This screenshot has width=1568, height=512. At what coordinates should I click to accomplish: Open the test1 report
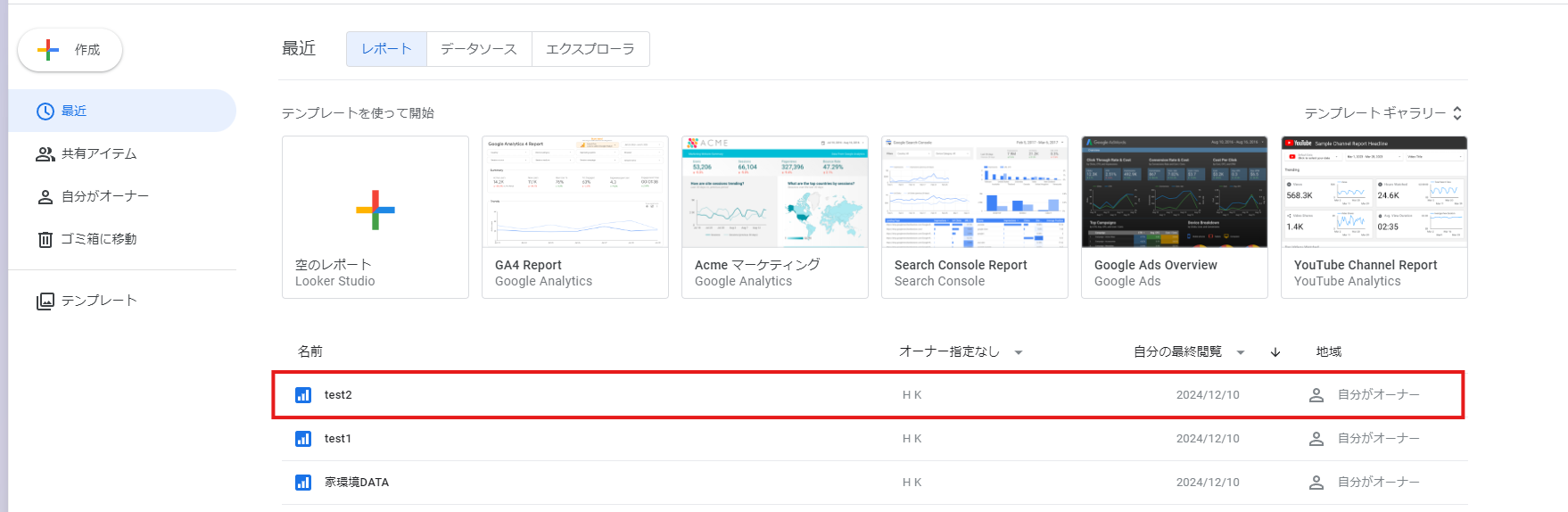tap(875, 439)
